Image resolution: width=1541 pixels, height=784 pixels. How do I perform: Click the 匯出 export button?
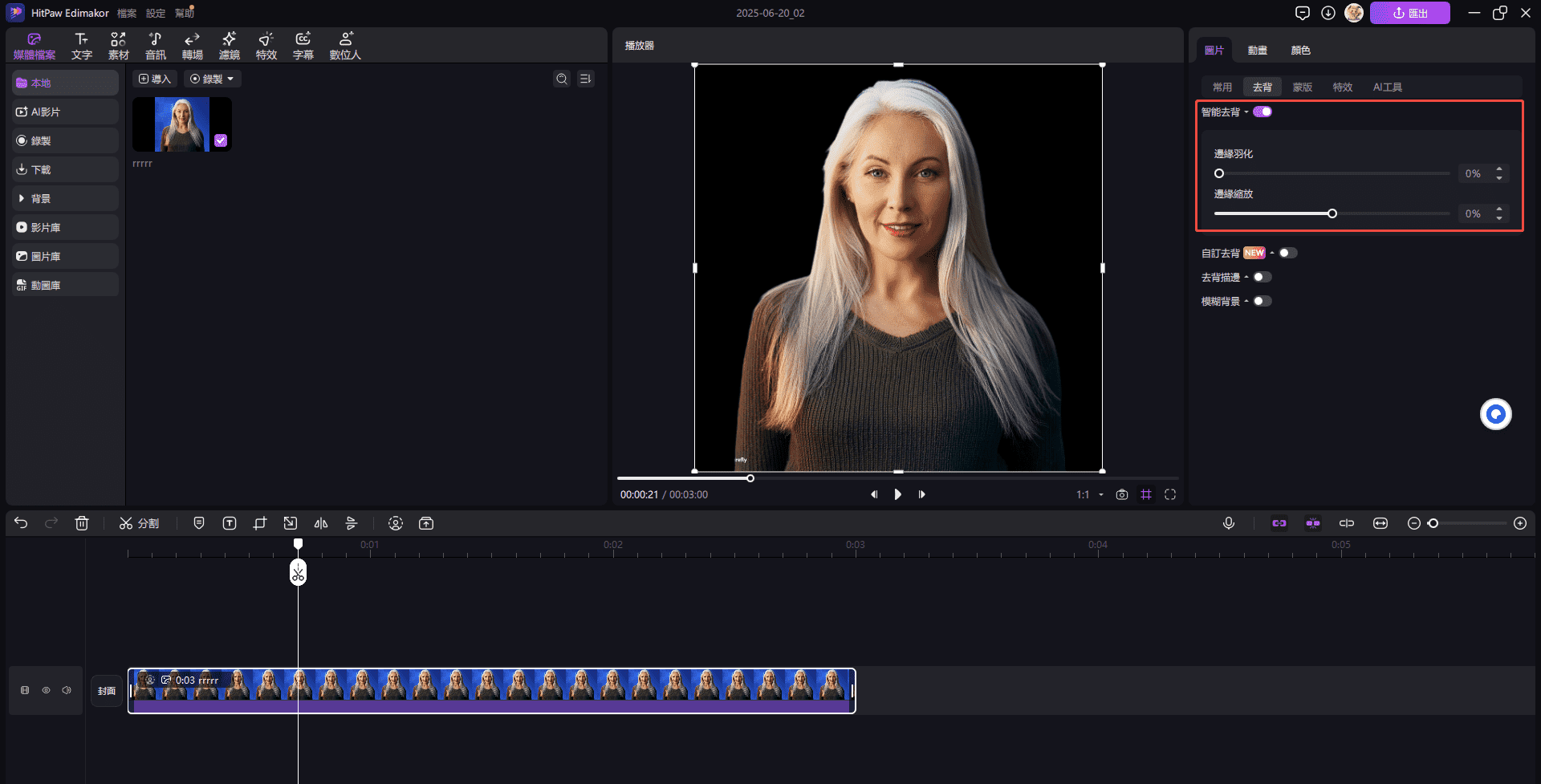[1410, 13]
